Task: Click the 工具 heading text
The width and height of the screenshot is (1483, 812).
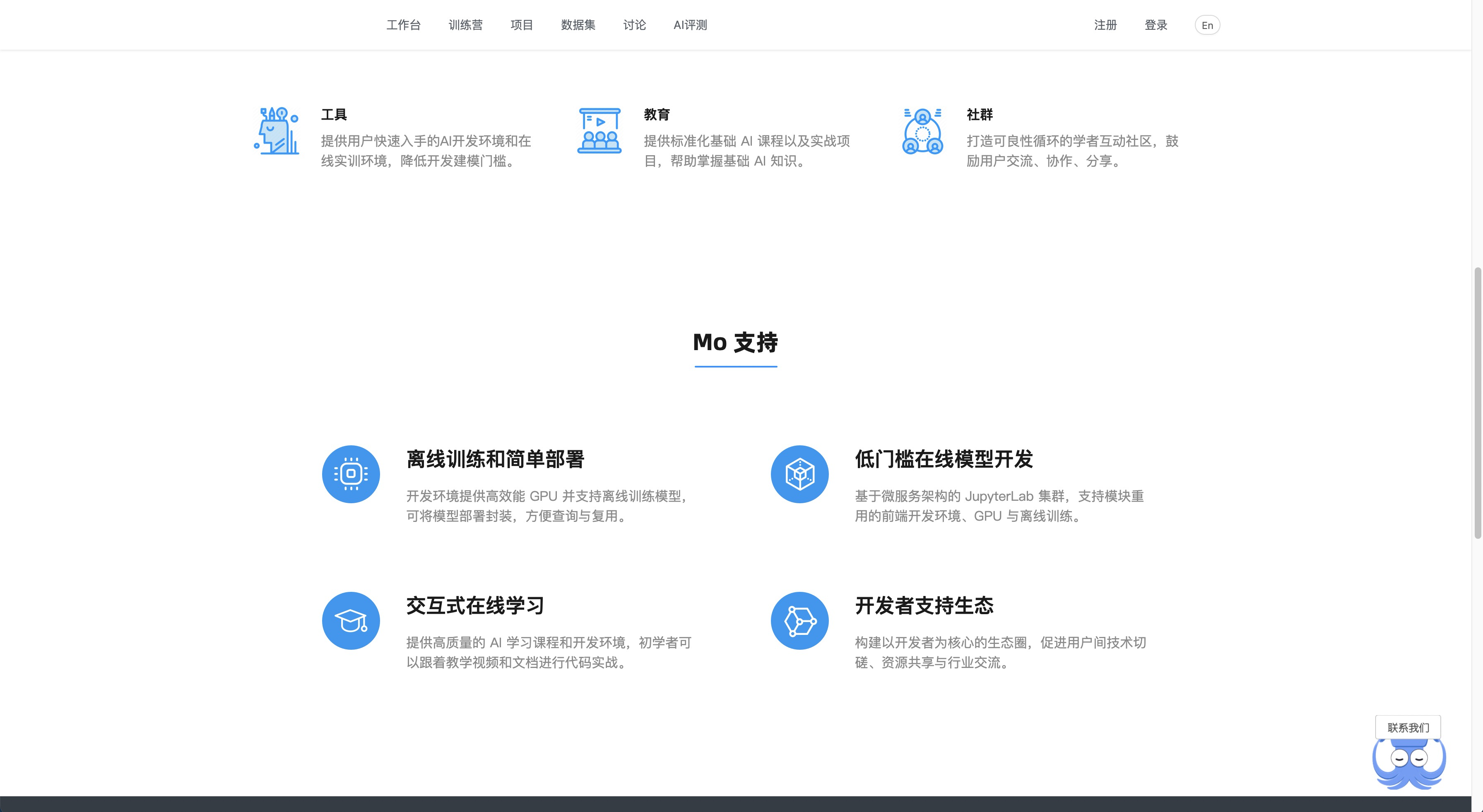Action: [x=334, y=115]
